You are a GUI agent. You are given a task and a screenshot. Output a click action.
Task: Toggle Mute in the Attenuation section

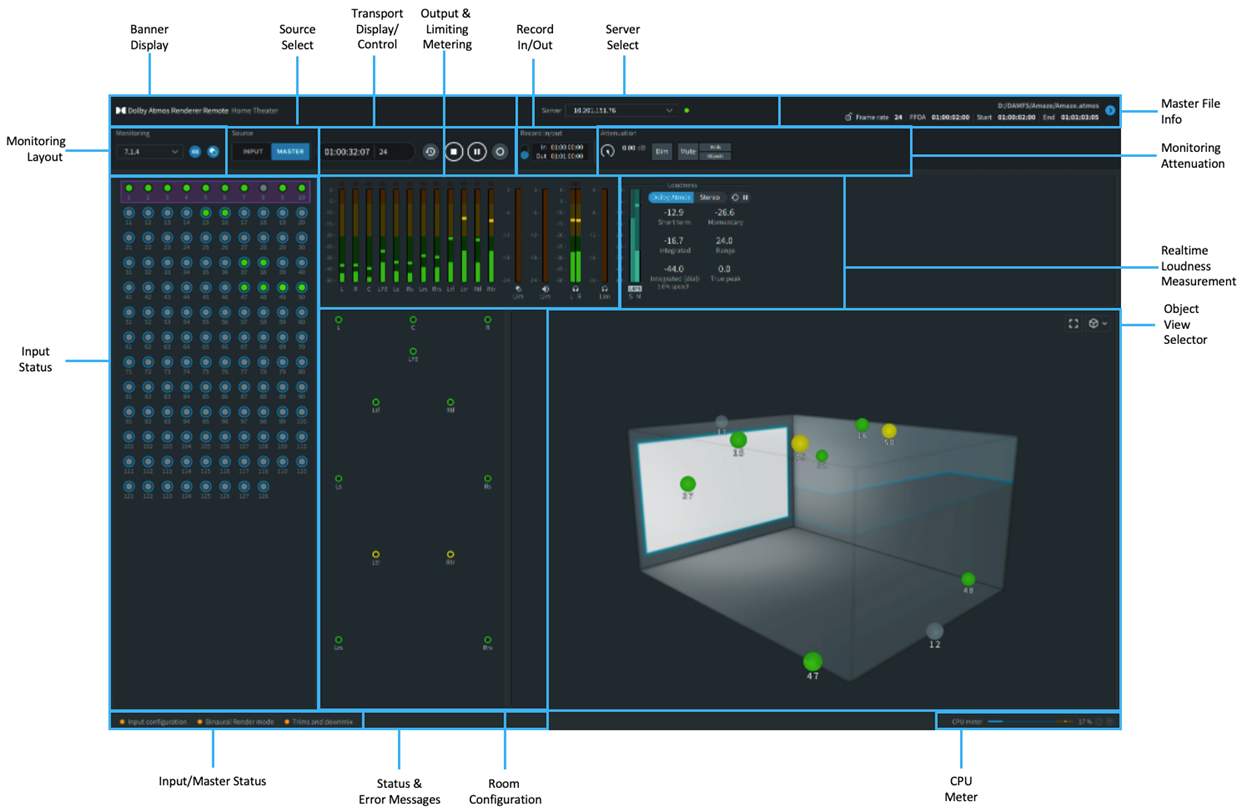coord(689,151)
